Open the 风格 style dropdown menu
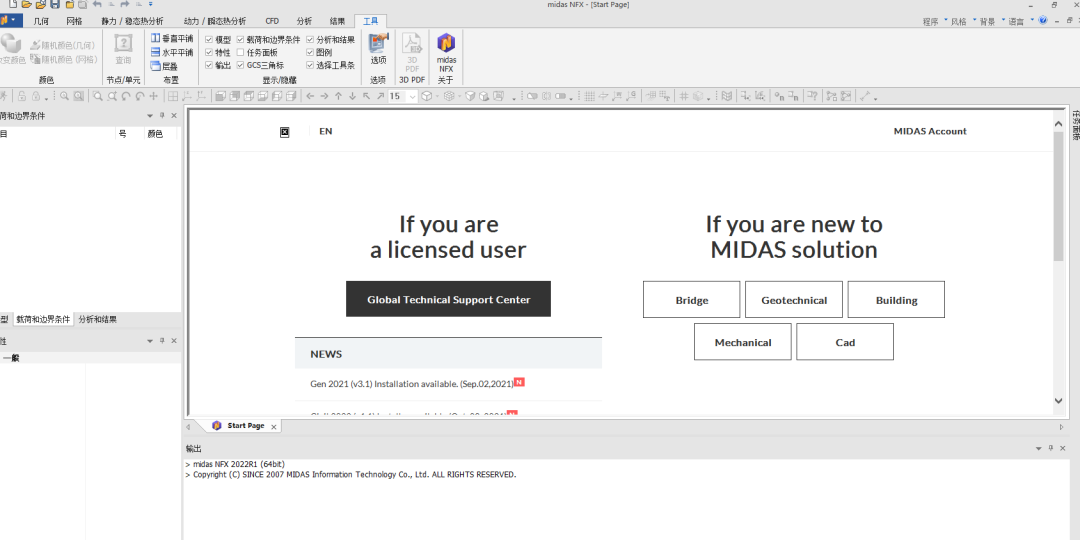Image resolution: width=1080 pixels, height=540 pixels. 964,21
